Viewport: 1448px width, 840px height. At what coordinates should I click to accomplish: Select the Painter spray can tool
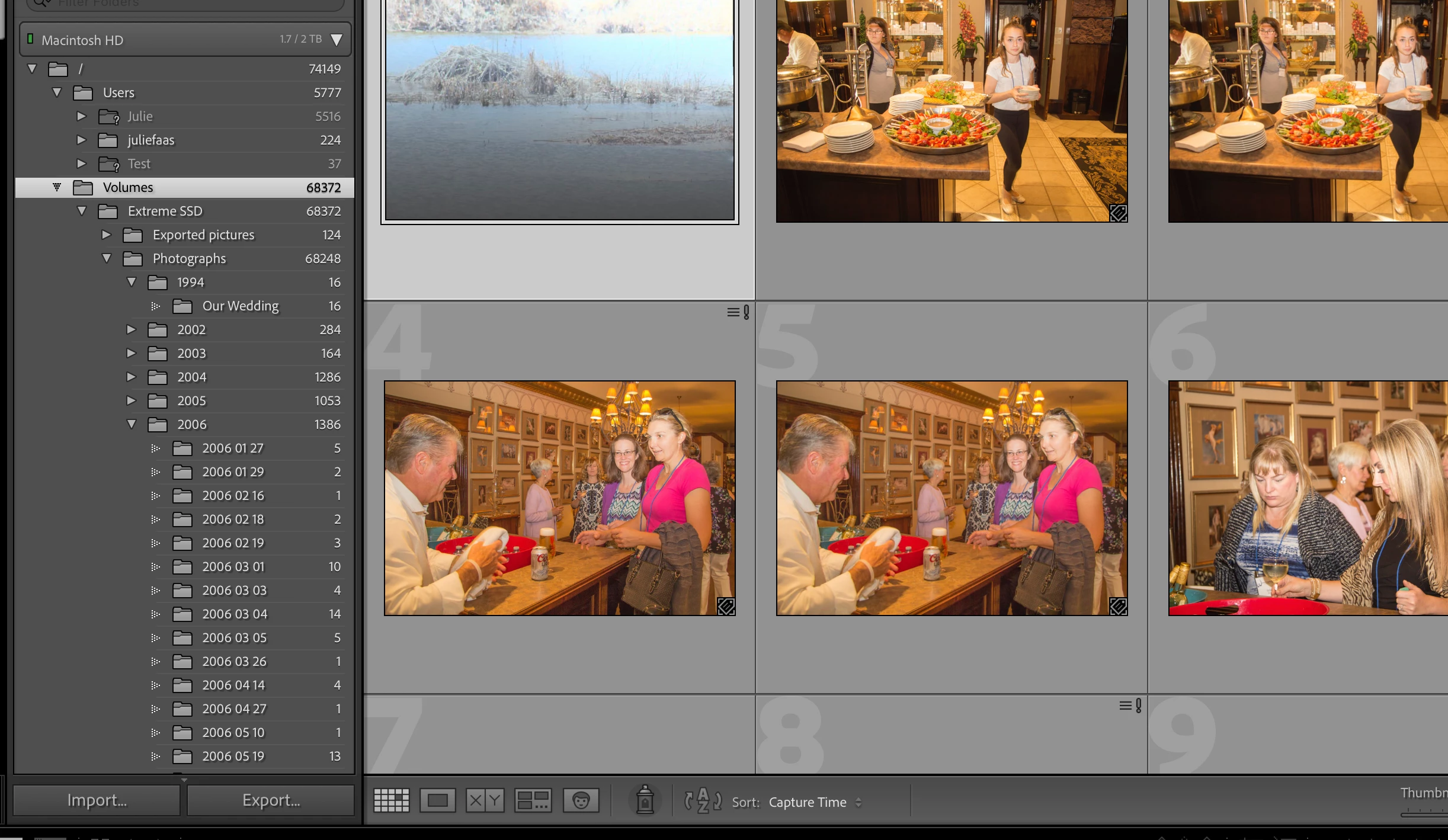point(645,800)
